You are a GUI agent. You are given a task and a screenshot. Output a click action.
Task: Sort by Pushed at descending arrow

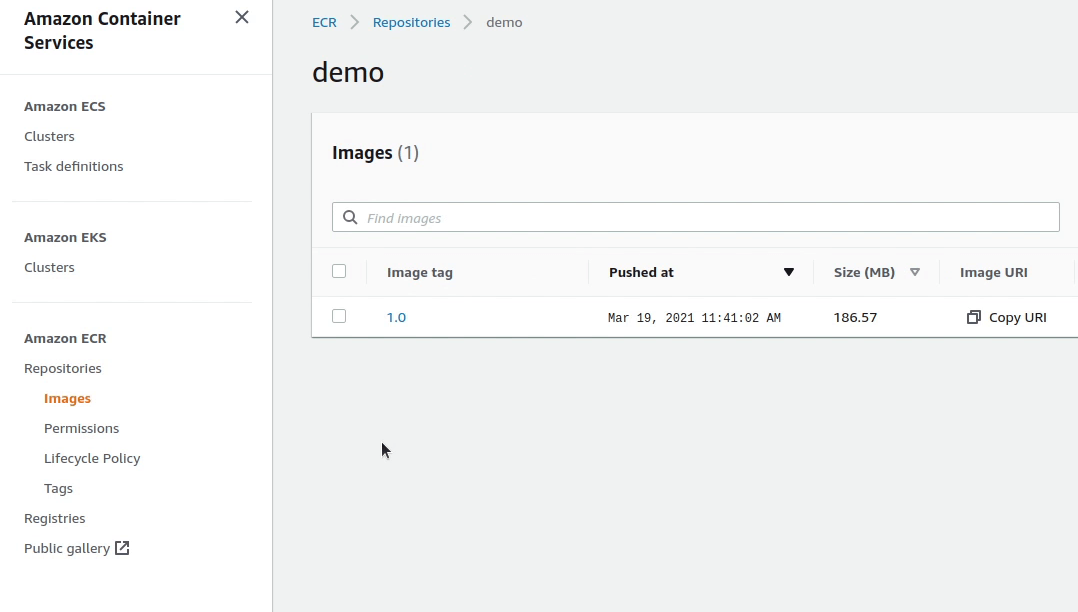pos(788,272)
